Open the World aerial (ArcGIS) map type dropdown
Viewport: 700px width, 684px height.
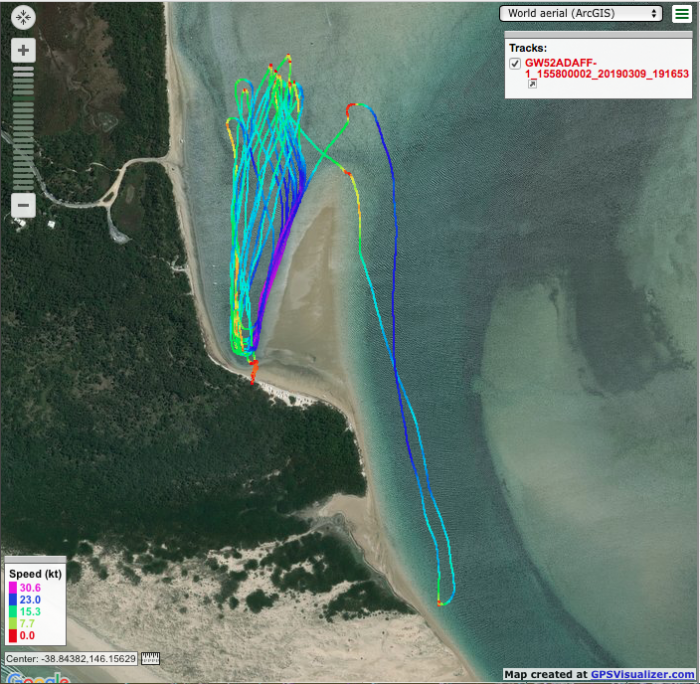(581, 13)
